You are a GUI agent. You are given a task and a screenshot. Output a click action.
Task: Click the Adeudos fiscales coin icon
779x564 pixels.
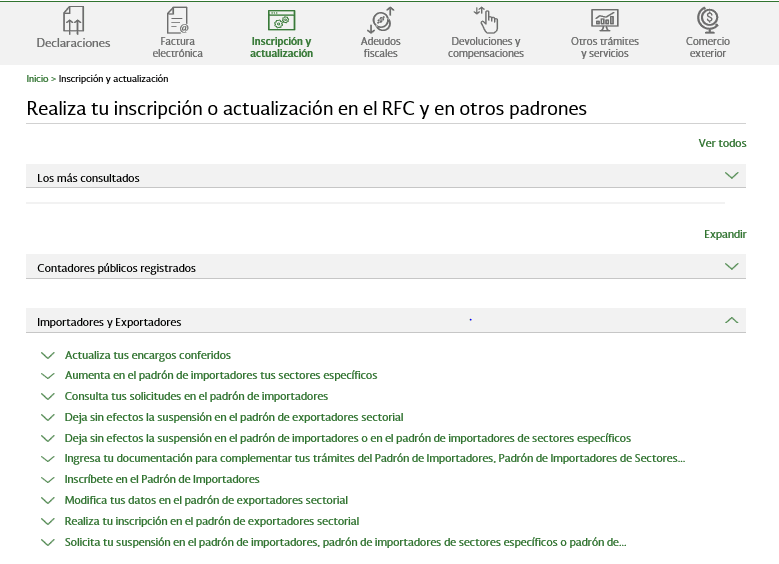pos(381,20)
